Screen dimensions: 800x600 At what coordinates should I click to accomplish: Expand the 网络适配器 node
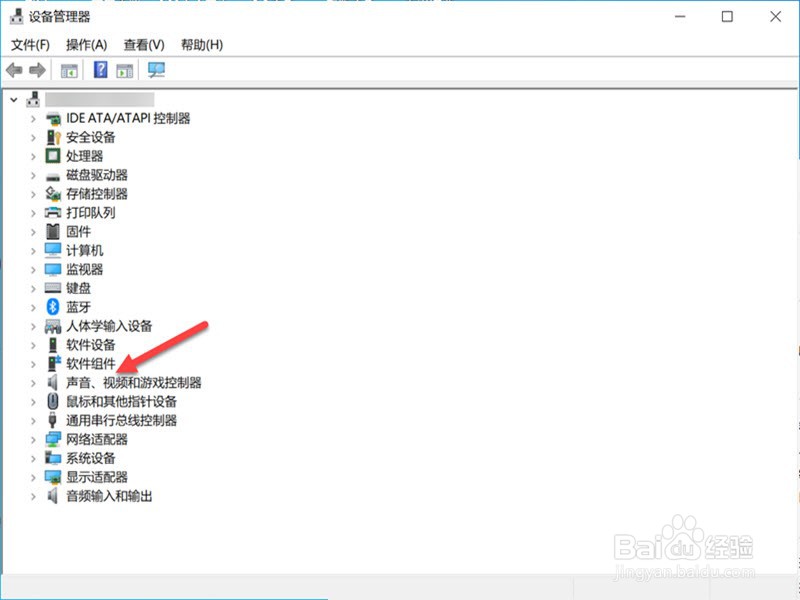[34, 440]
